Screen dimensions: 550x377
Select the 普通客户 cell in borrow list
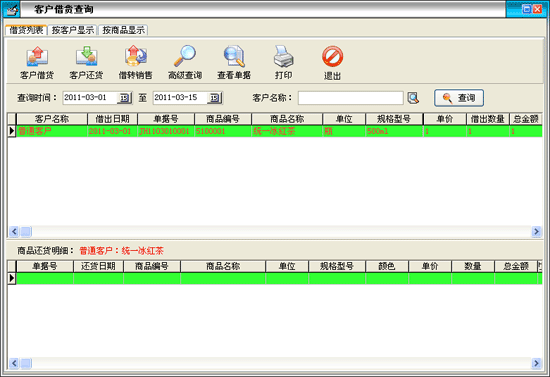[52, 131]
